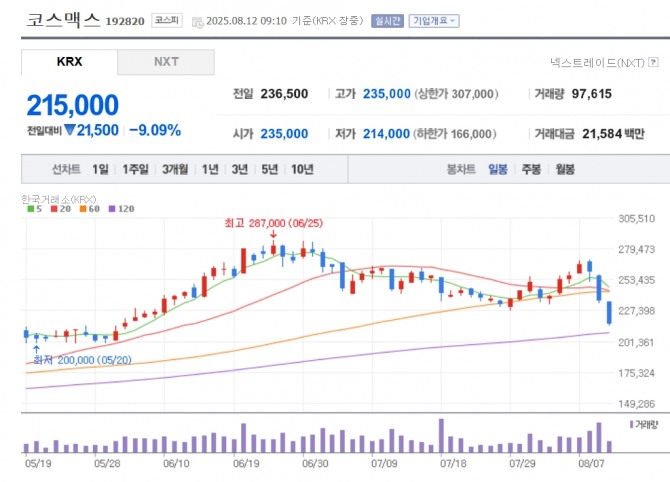Click the purple 거래량 volume legend icon
Screen dimensions: 670x482
pyautogui.click(x=632, y=425)
